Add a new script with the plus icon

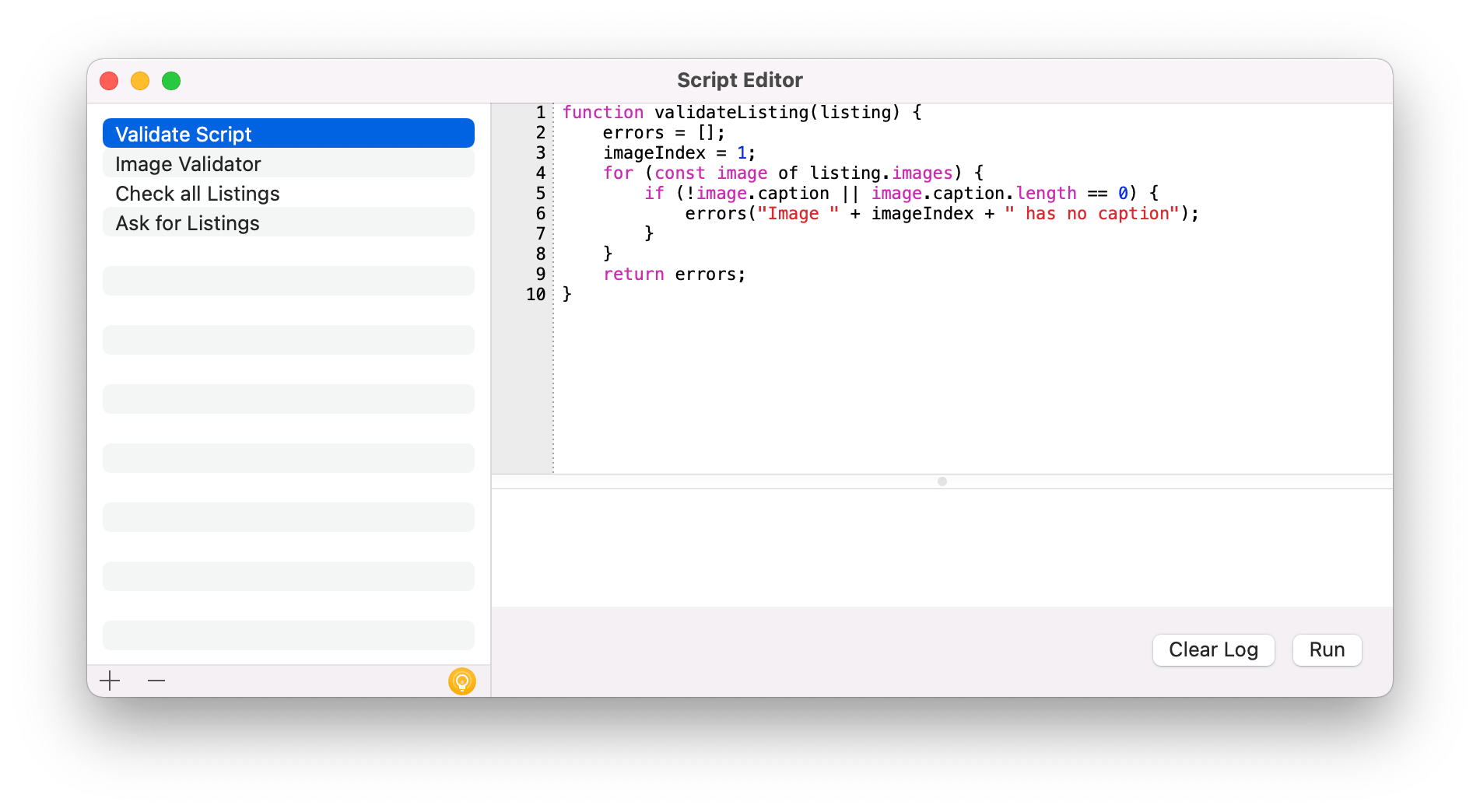pyautogui.click(x=110, y=681)
